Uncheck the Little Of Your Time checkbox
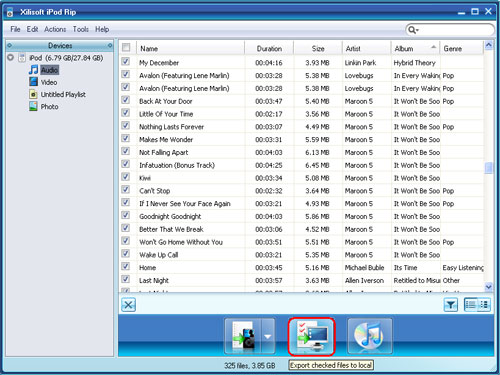The height and width of the screenshot is (375, 500). click(125, 113)
